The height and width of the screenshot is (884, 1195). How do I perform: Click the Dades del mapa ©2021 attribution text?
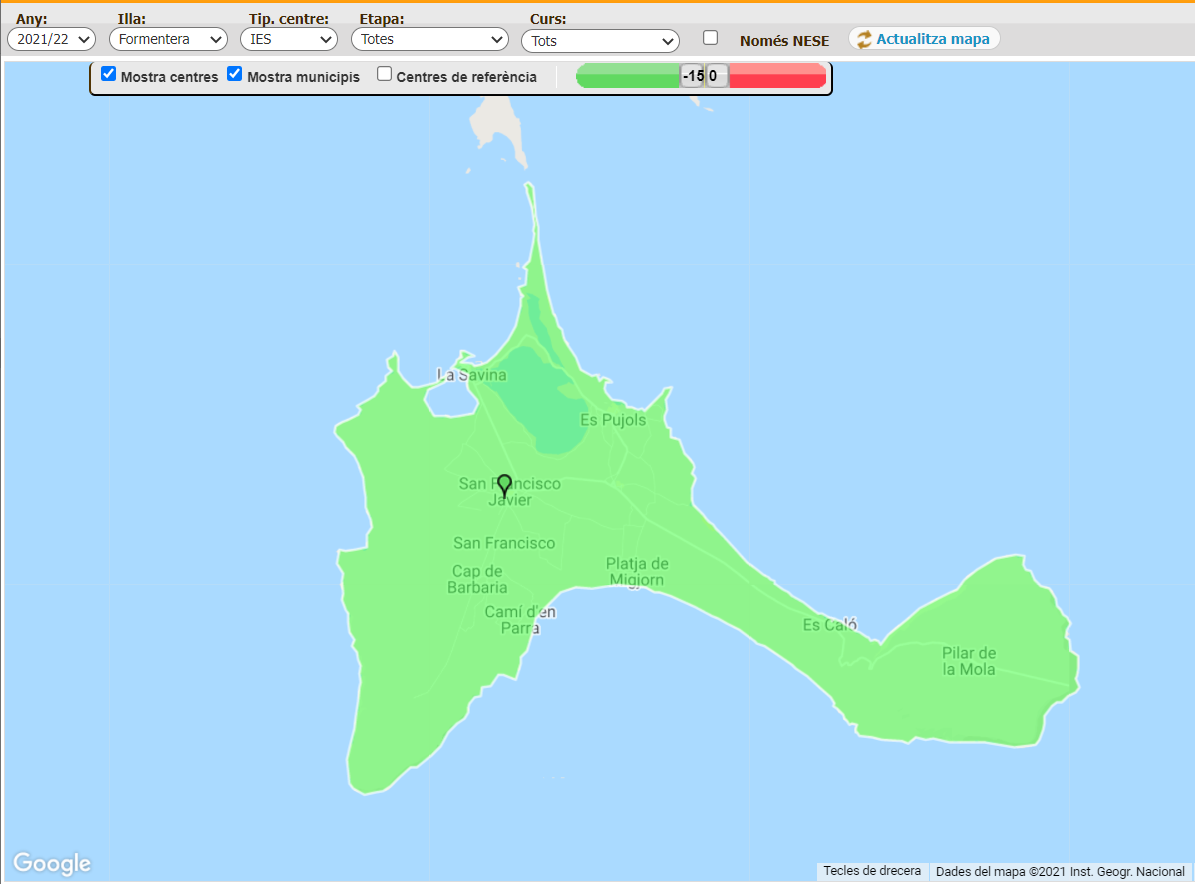1060,871
